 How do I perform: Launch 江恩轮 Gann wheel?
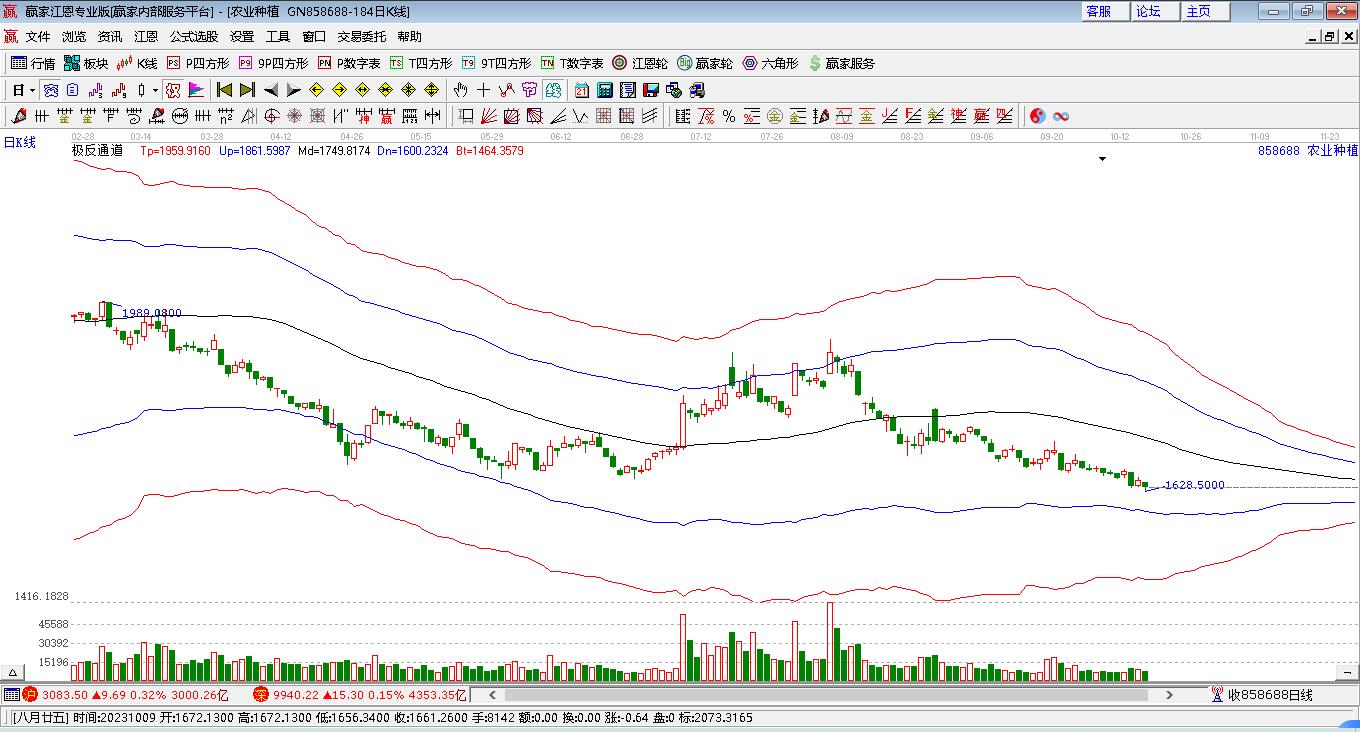pyautogui.click(x=640, y=63)
